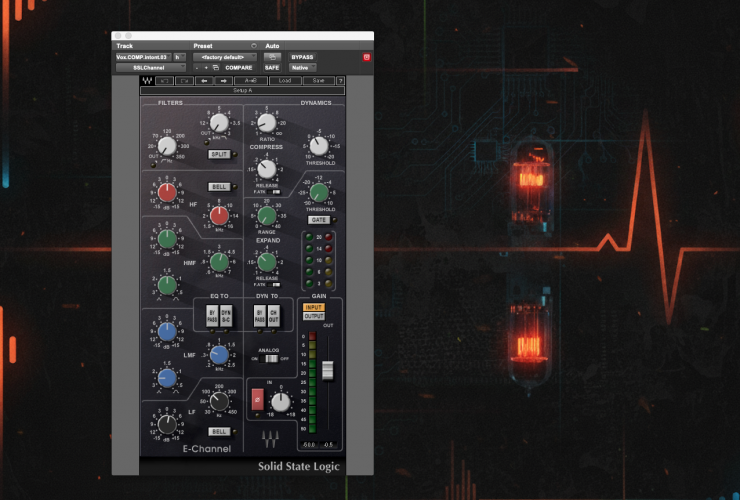Toggle compressor F.ATK fast attack switch

(x=274, y=192)
